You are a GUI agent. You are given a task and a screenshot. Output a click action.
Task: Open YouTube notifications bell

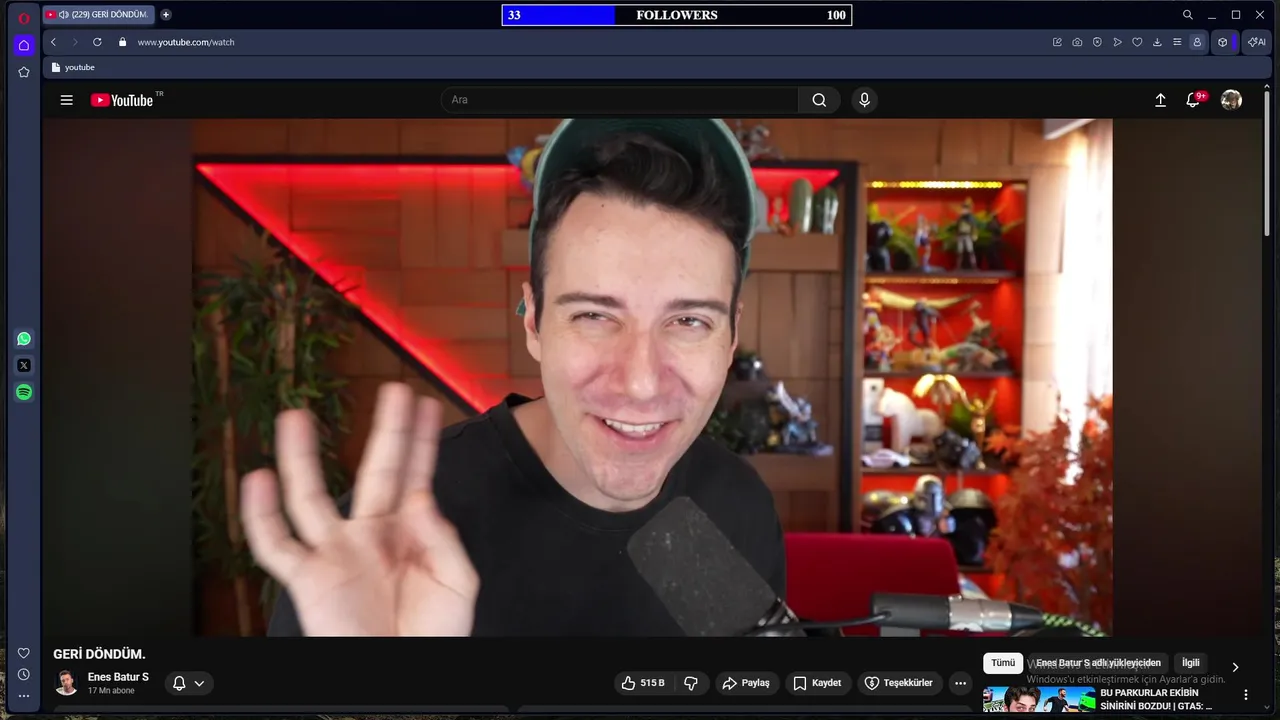point(1194,100)
